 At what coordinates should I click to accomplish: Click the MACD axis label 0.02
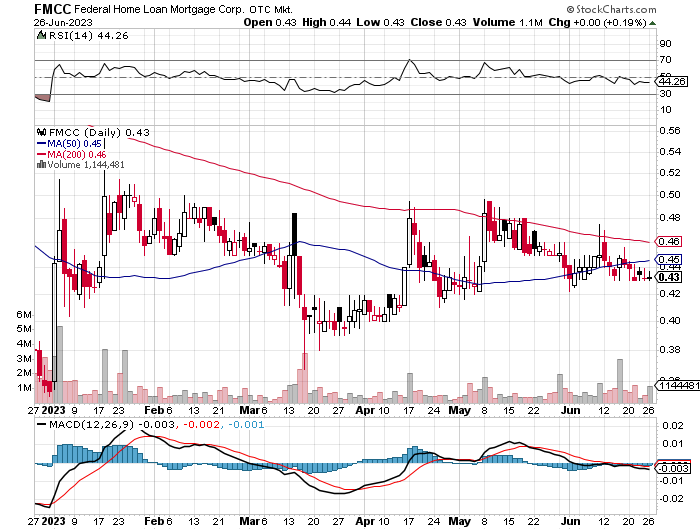click(x=672, y=426)
